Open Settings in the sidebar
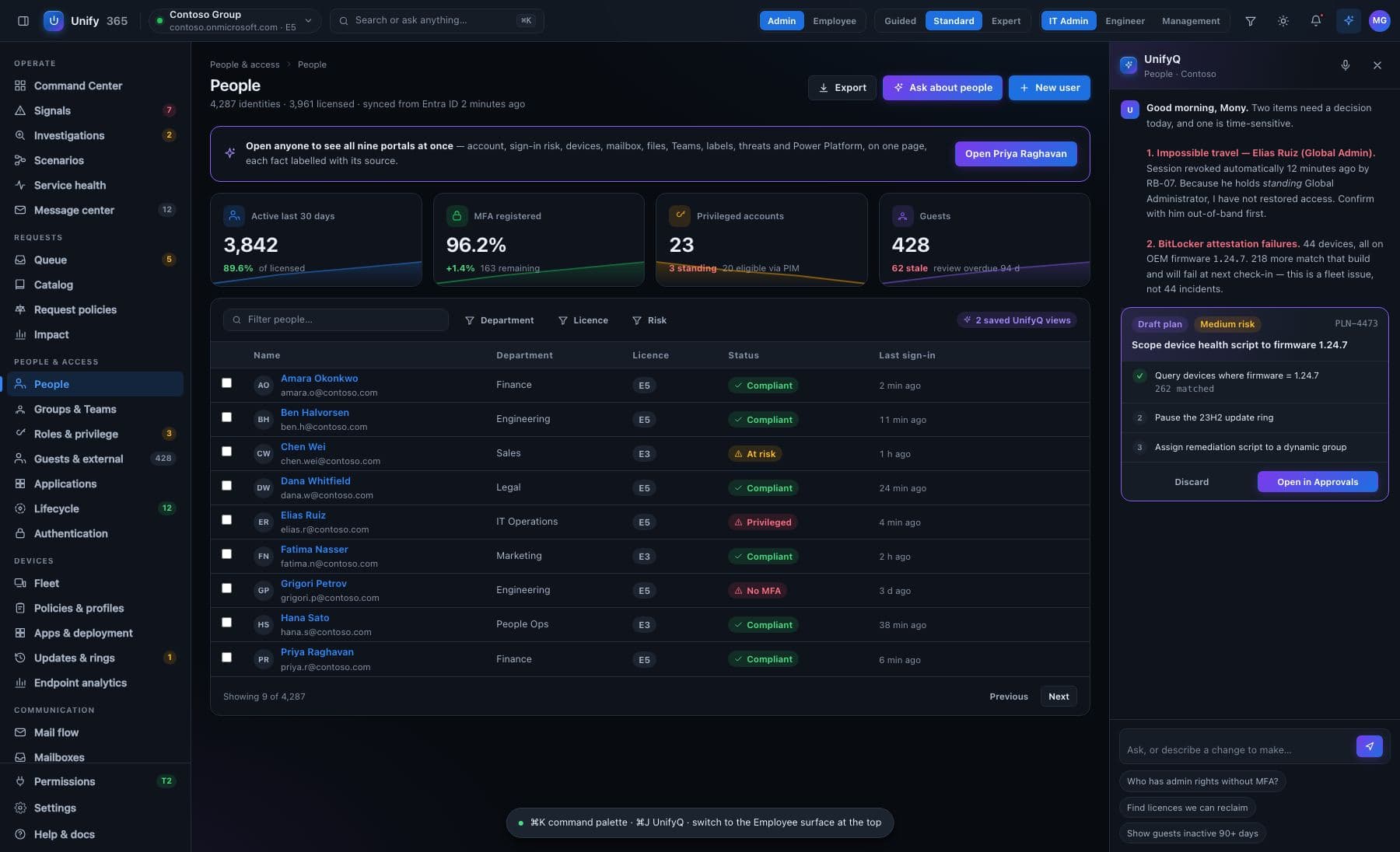Screen dimensions: 1400x852 [x=95, y=808]
